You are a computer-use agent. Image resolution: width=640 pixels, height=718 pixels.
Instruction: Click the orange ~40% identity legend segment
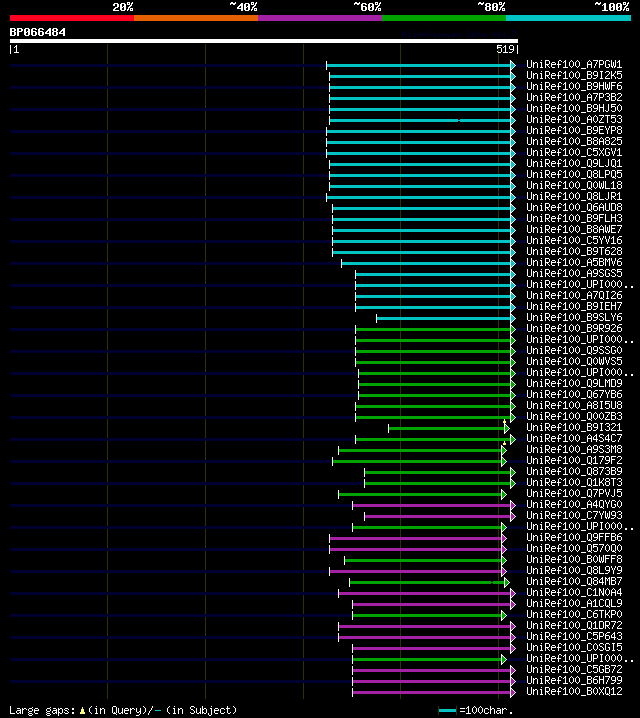pyautogui.click(x=196, y=18)
